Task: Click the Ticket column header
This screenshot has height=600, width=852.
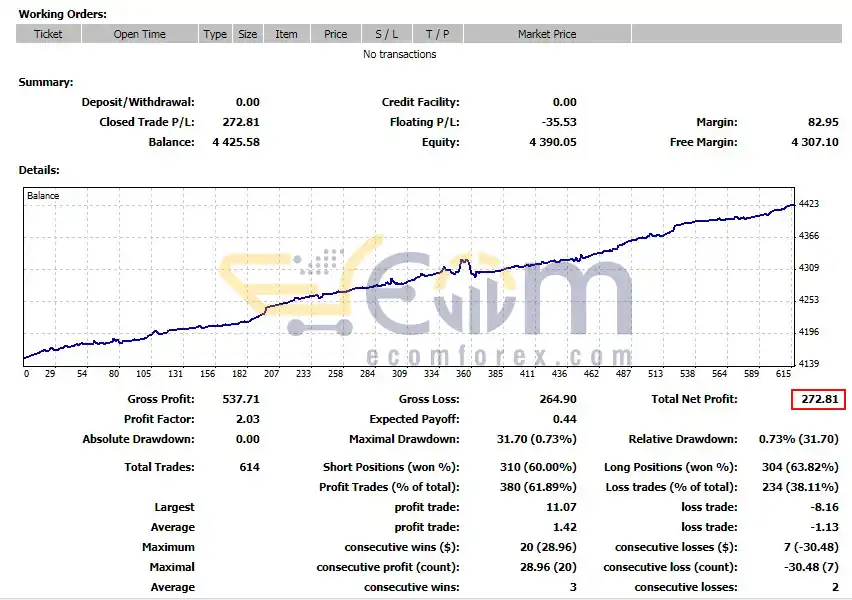Action: (x=48, y=34)
